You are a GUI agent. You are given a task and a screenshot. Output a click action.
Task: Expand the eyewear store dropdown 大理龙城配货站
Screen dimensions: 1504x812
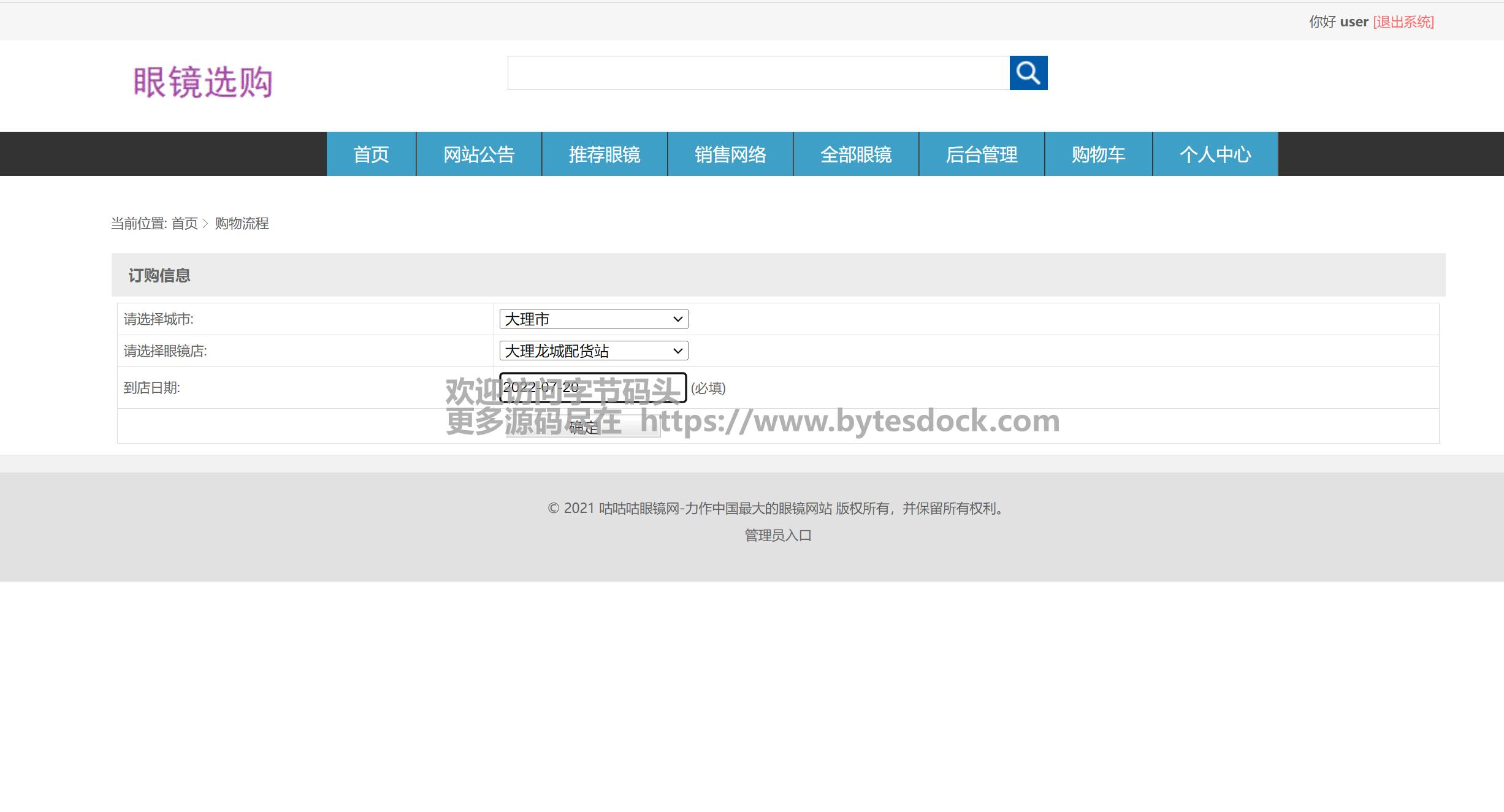[593, 351]
